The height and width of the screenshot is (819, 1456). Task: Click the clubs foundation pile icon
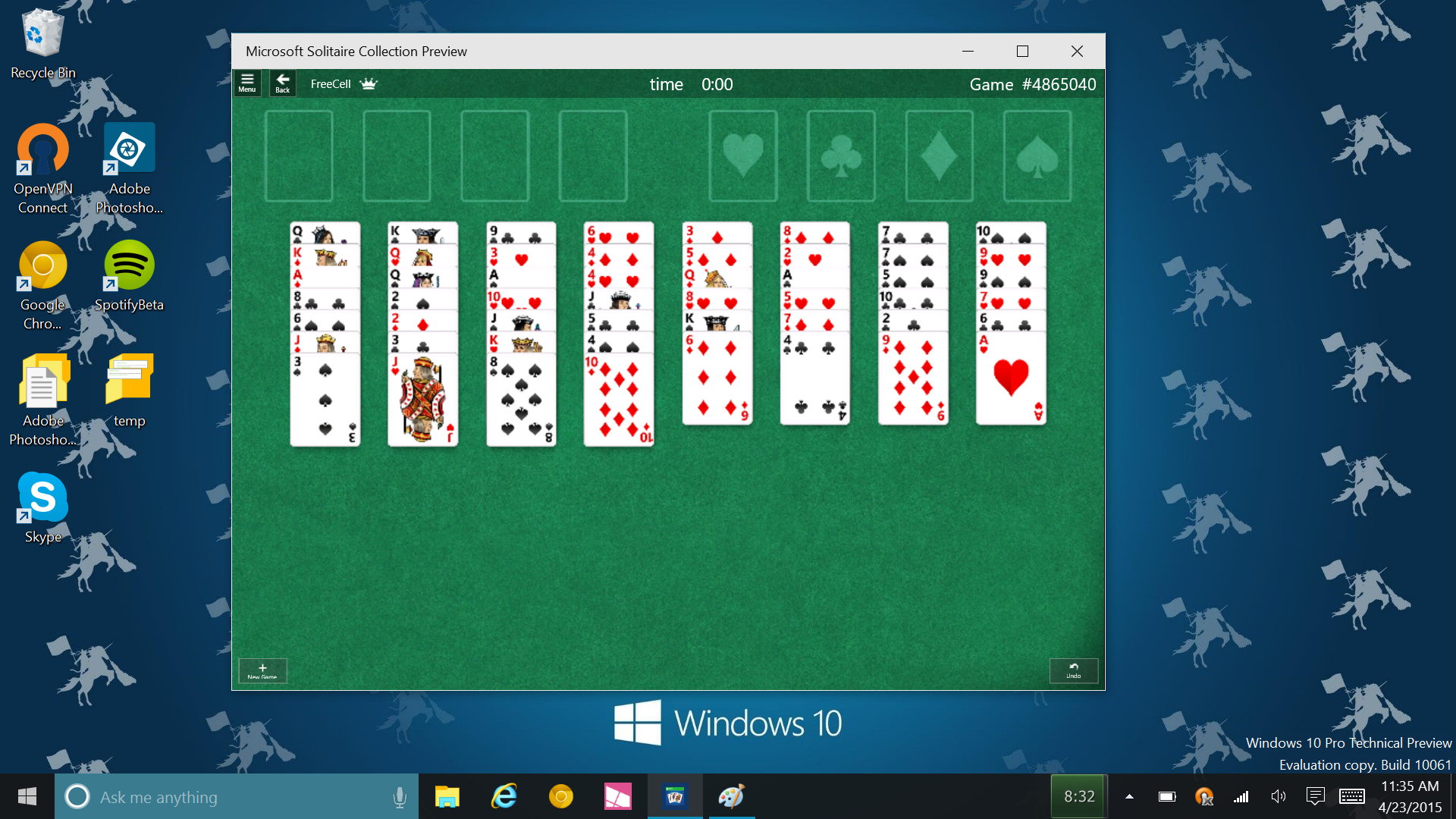840,153
